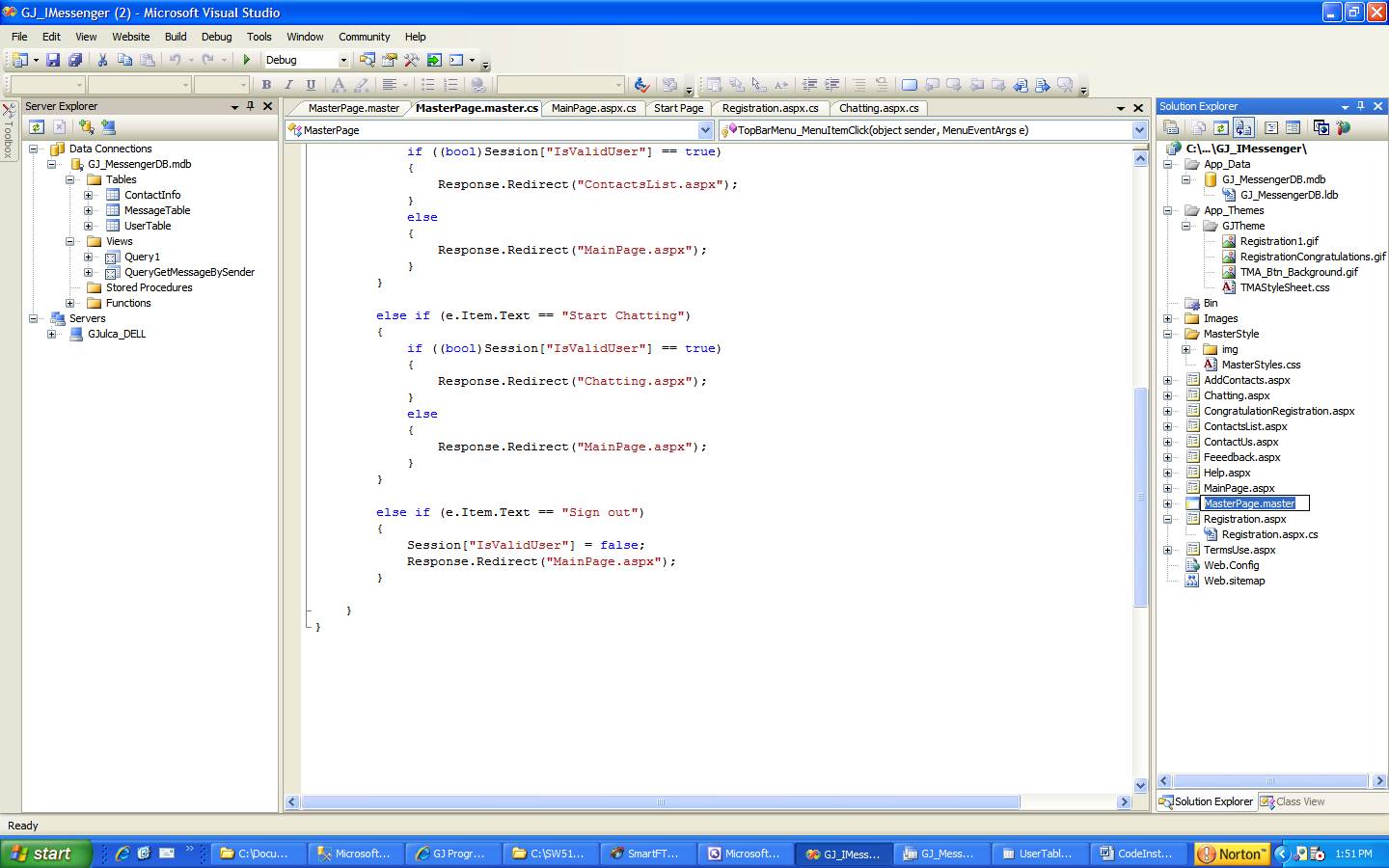This screenshot has height=868, width=1389.
Task: Expand the ContactInfo table node
Action: click(x=88, y=195)
